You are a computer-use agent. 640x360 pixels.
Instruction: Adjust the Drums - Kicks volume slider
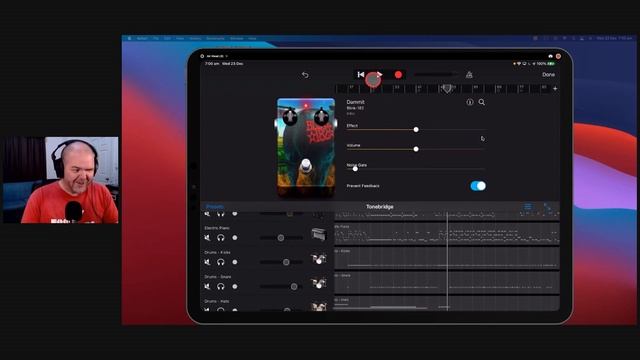tap(286, 262)
